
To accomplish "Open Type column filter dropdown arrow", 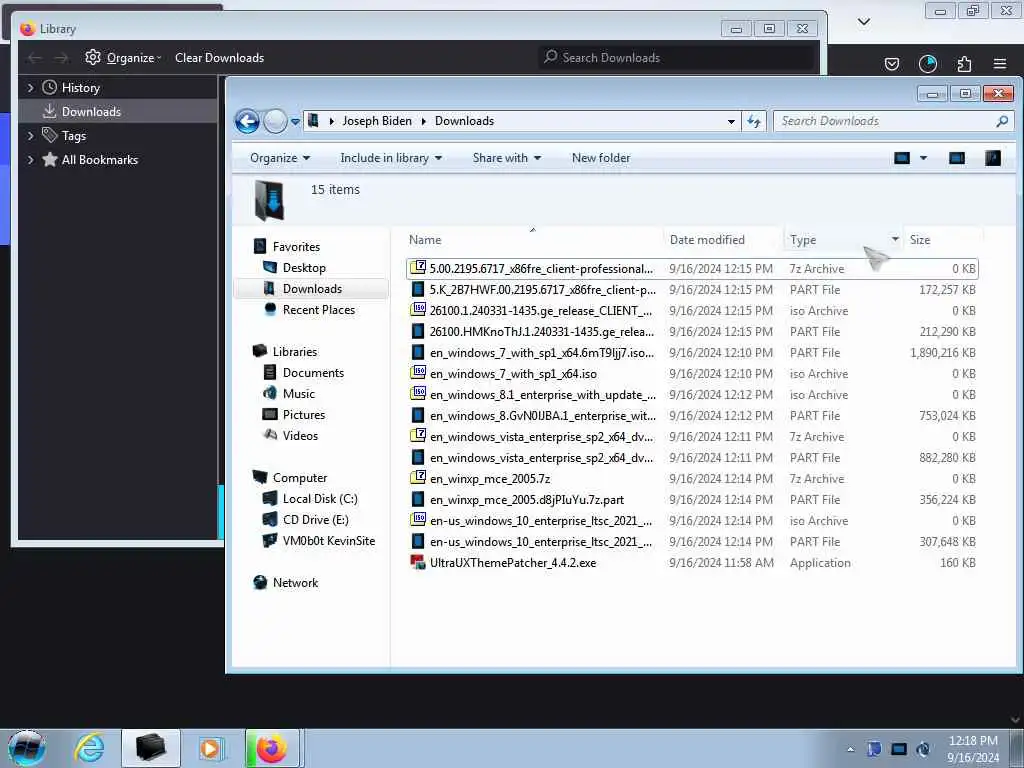I will tap(895, 240).
